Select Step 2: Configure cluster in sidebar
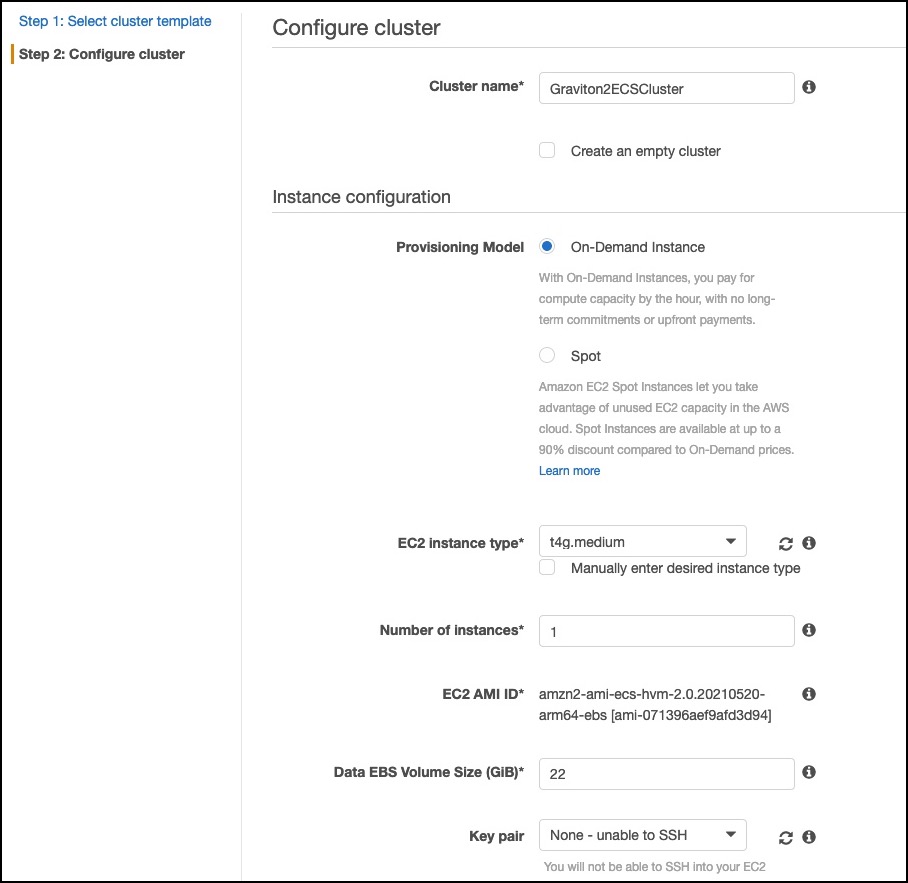This screenshot has width=908, height=883. [x=102, y=54]
